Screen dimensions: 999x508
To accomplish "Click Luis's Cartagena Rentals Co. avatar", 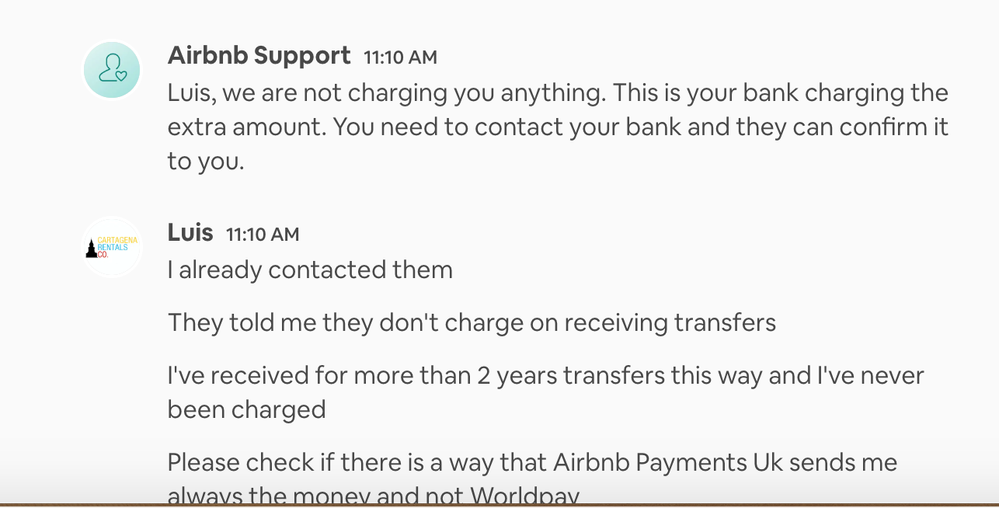I will [111, 247].
